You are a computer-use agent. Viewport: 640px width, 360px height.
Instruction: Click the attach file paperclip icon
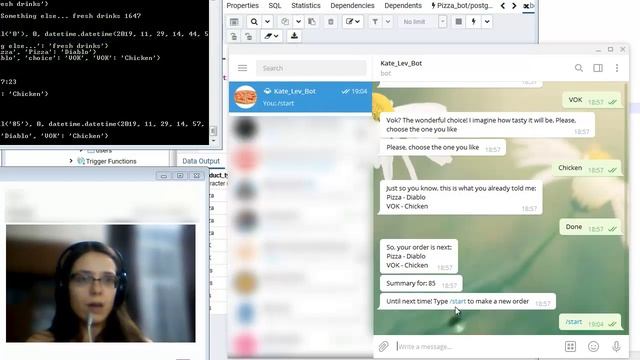click(x=383, y=347)
